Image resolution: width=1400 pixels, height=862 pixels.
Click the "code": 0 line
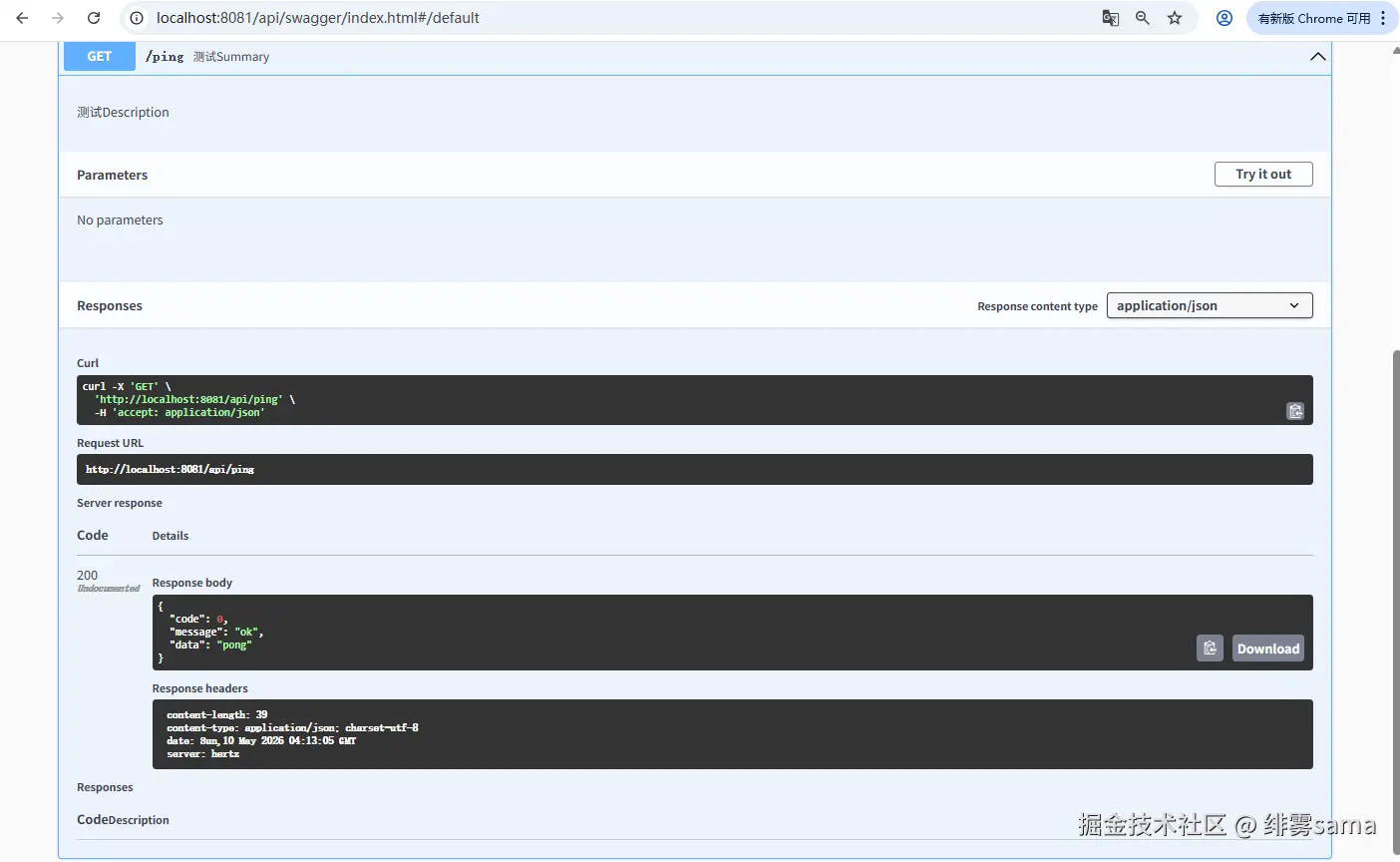coord(198,620)
